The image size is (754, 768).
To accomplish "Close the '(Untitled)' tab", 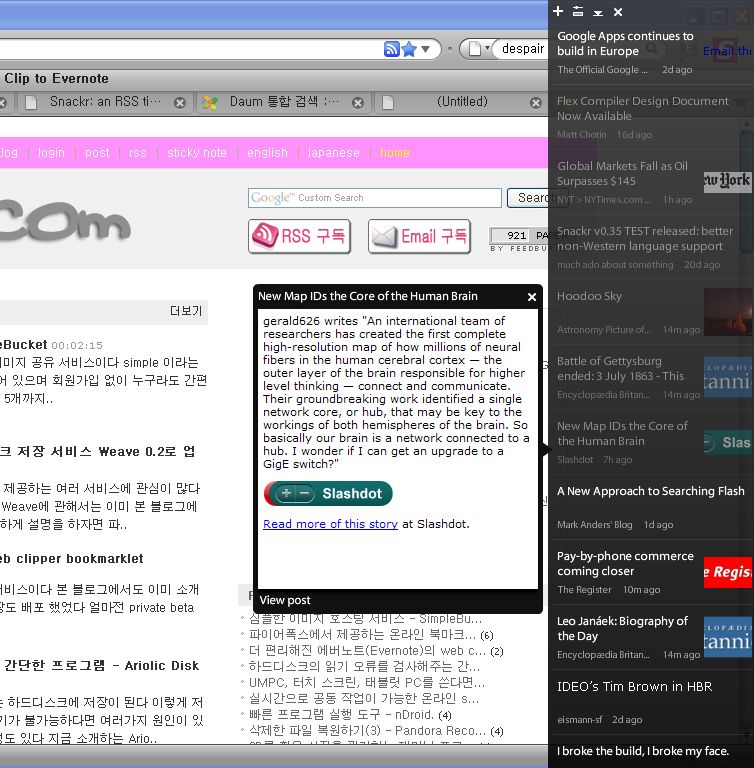I will pos(536,102).
